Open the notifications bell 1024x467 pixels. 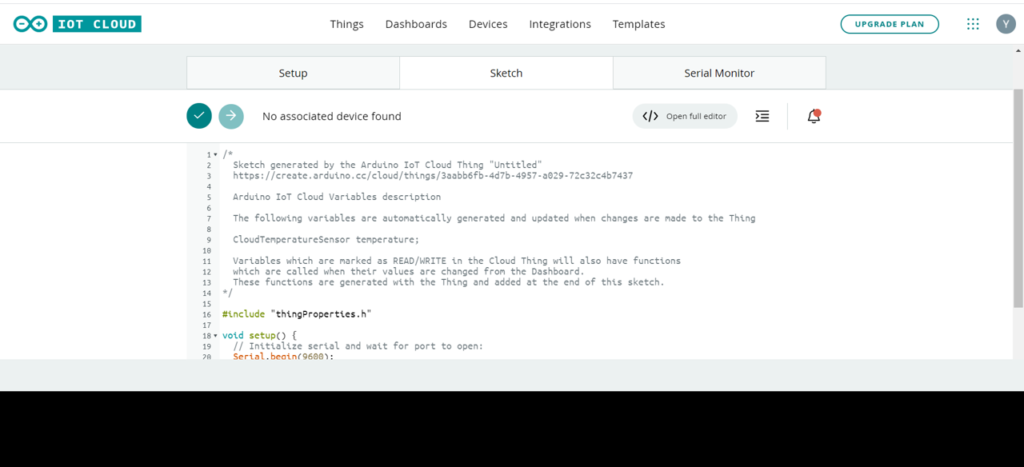tap(814, 116)
